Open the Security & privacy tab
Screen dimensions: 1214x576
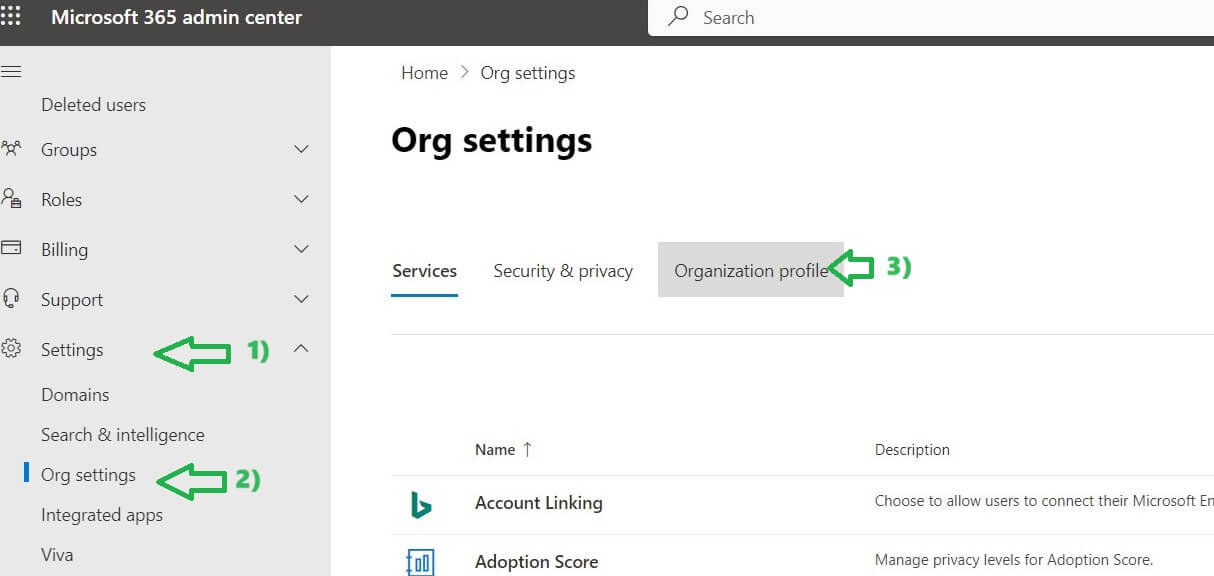(x=563, y=271)
